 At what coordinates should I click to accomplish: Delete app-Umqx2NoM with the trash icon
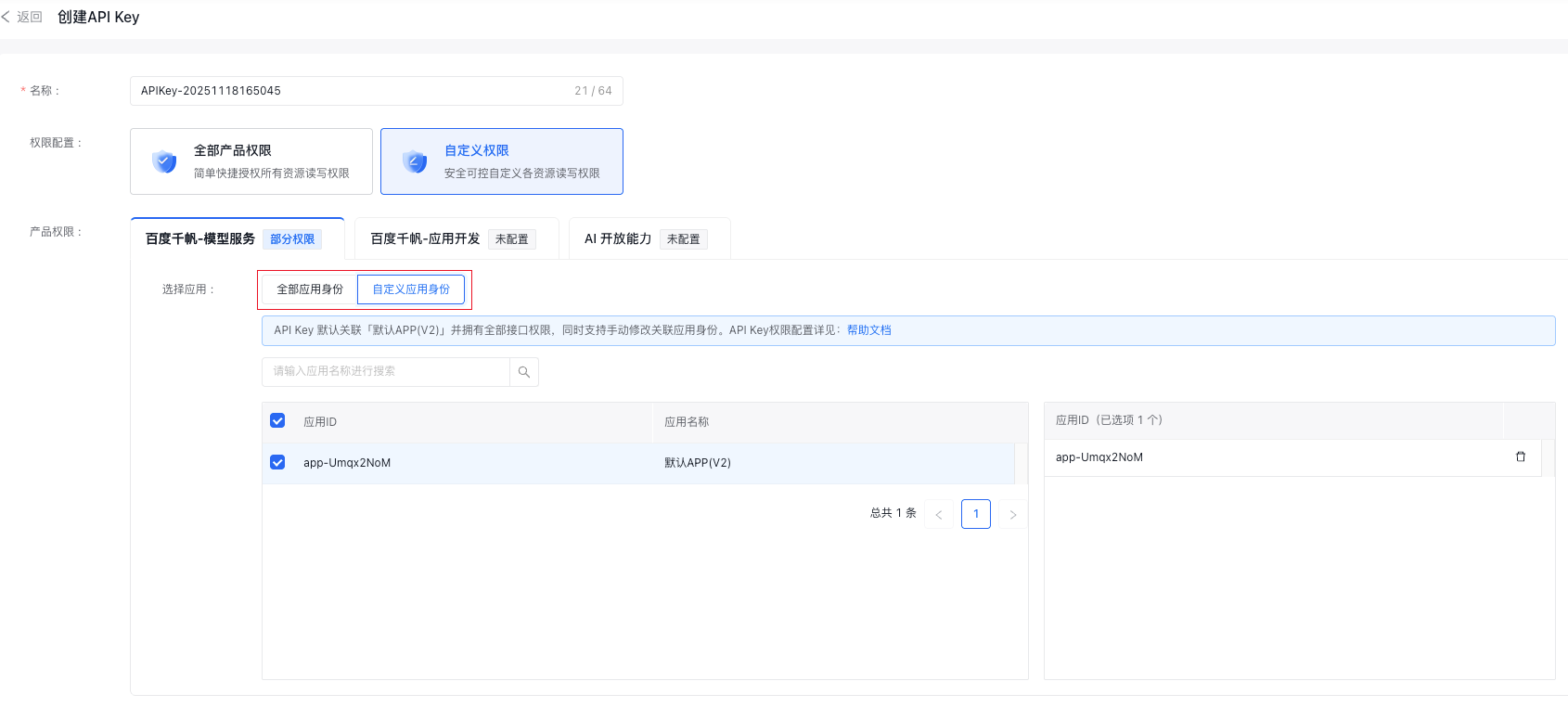pos(1521,456)
